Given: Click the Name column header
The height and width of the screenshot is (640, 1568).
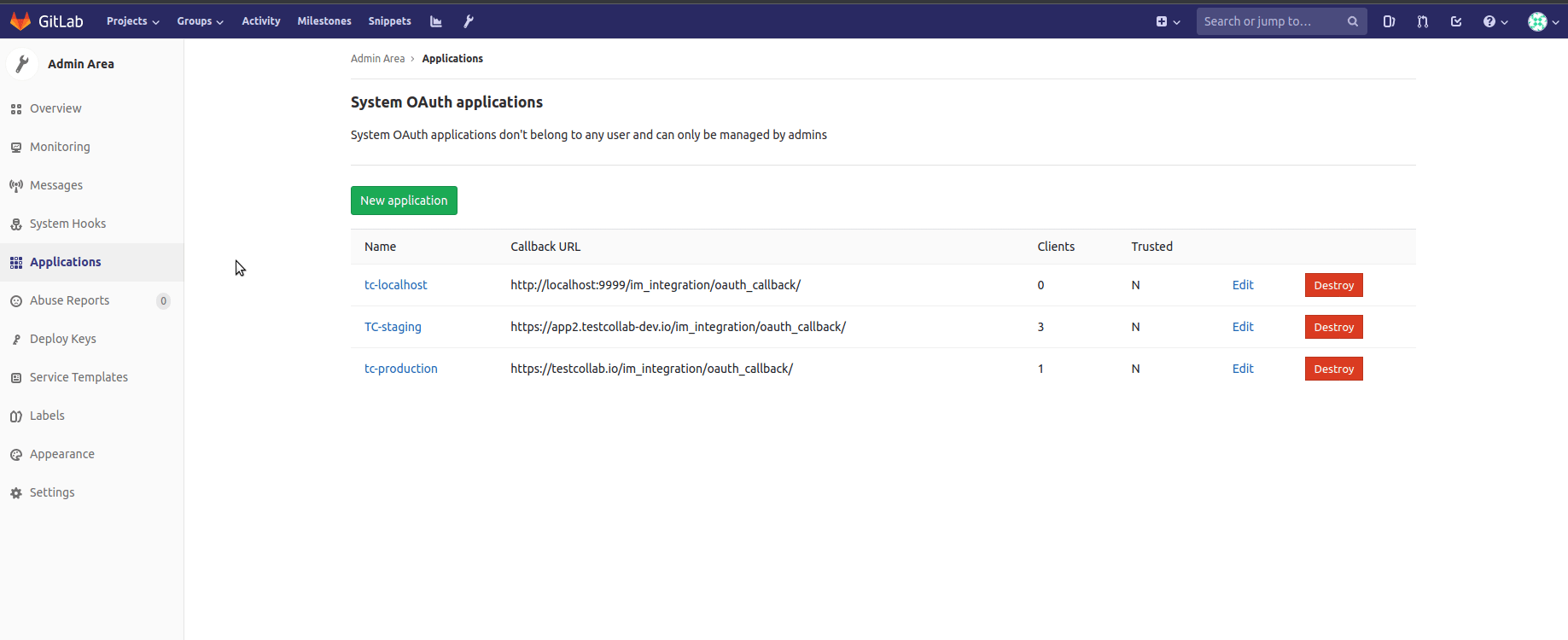Looking at the screenshot, I should click(x=380, y=247).
